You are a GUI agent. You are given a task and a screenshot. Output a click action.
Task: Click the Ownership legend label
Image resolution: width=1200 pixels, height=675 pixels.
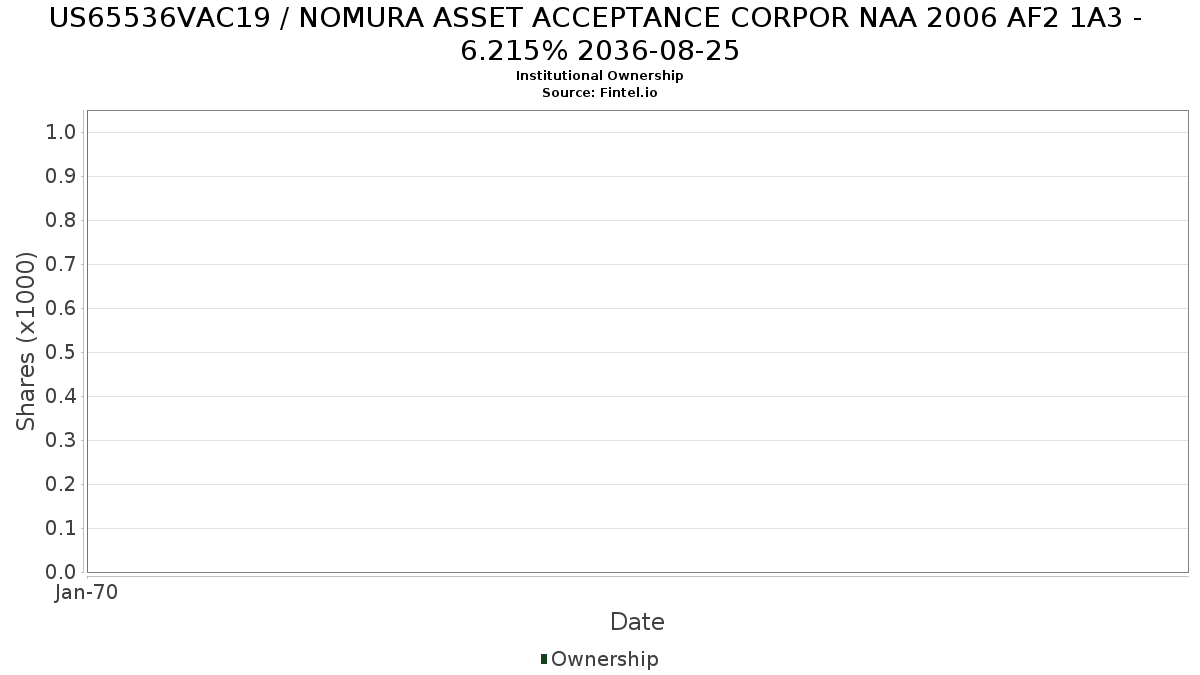(604, 659)
